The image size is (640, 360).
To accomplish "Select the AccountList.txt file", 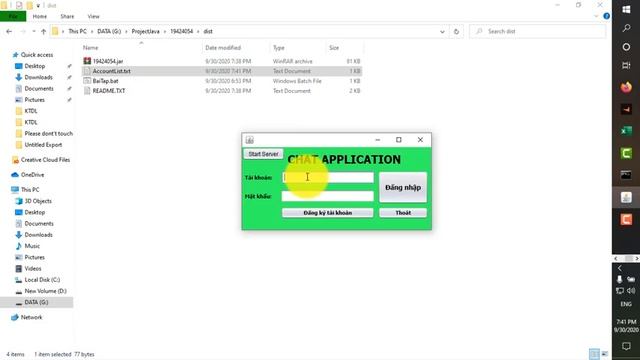I will click(x=111, y=71).
